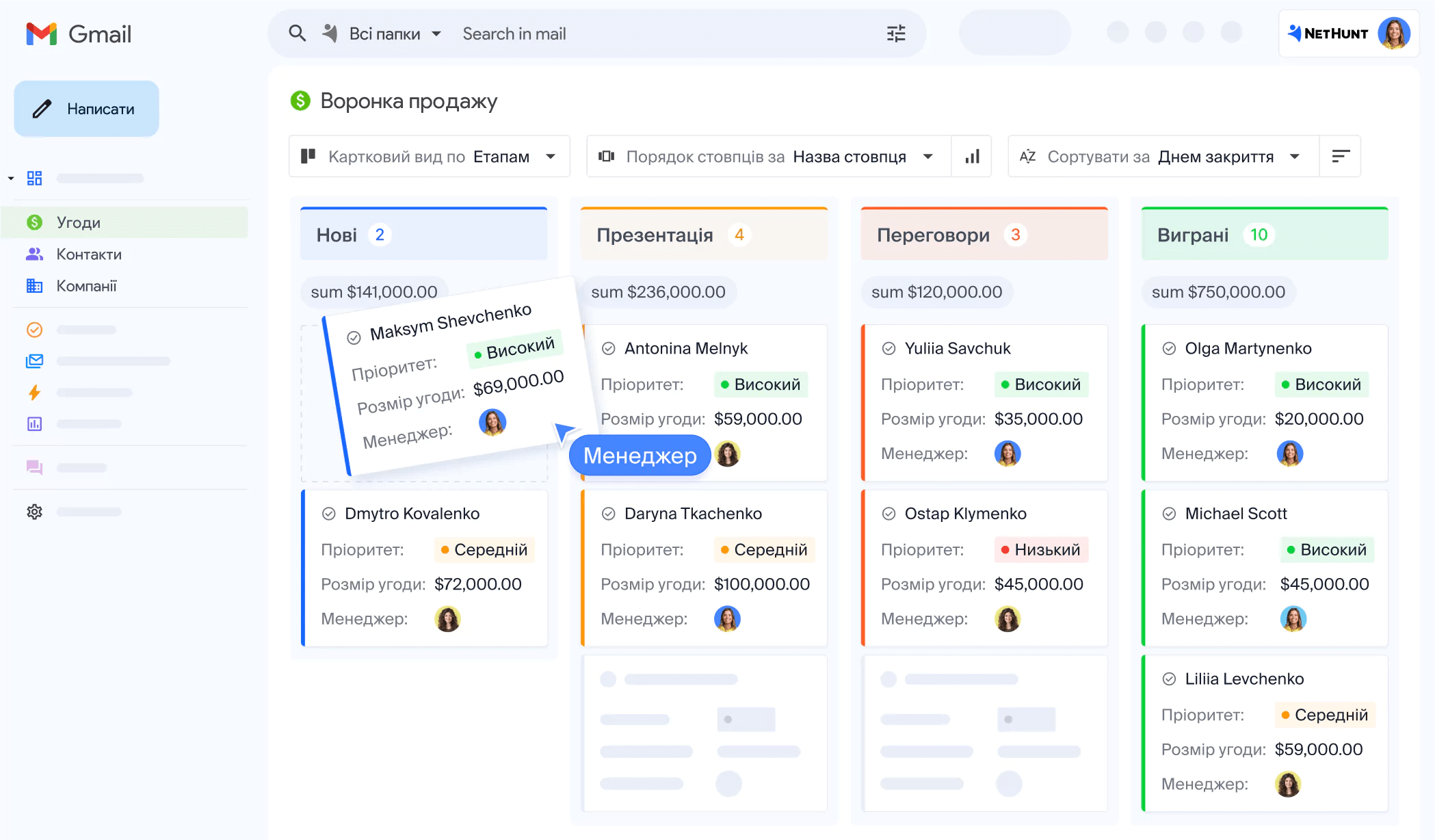Select the Угоди pipeline icon in sidebar
Image resolution: width=1435 pixels, height=840 pixels.
click(34, 222)
